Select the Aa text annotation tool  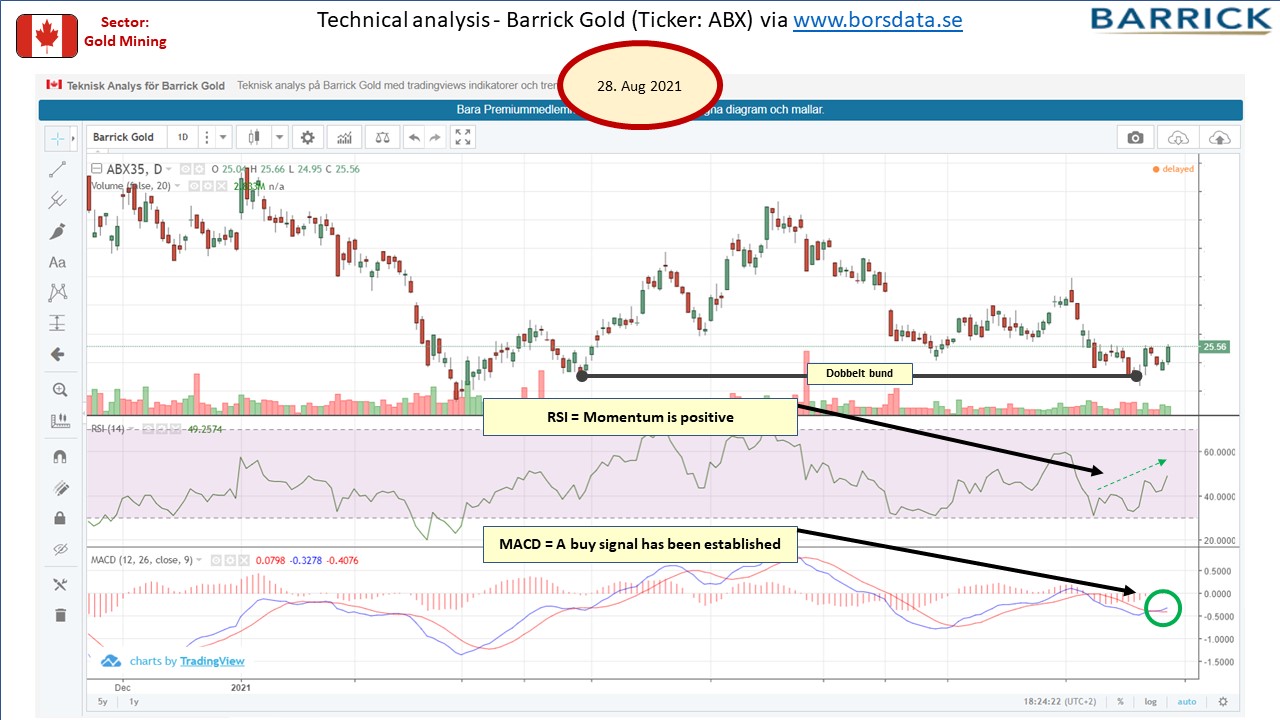point(57,262)
